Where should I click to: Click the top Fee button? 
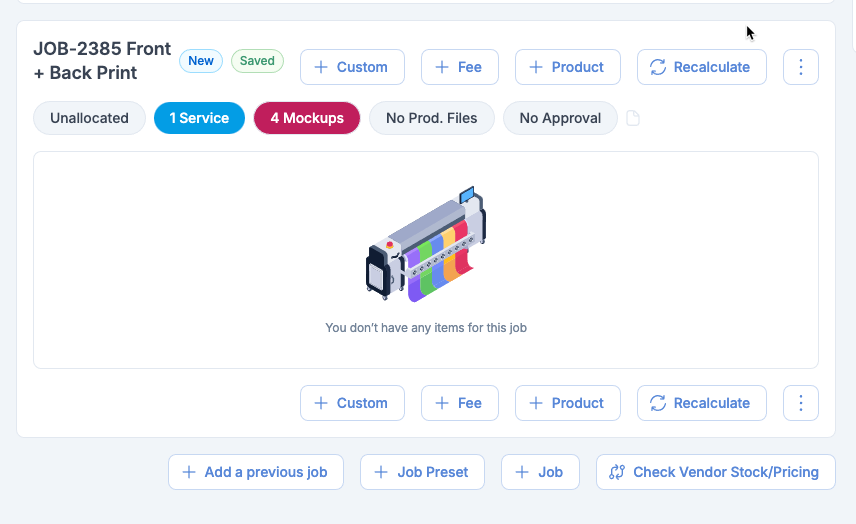coord(457,67)
